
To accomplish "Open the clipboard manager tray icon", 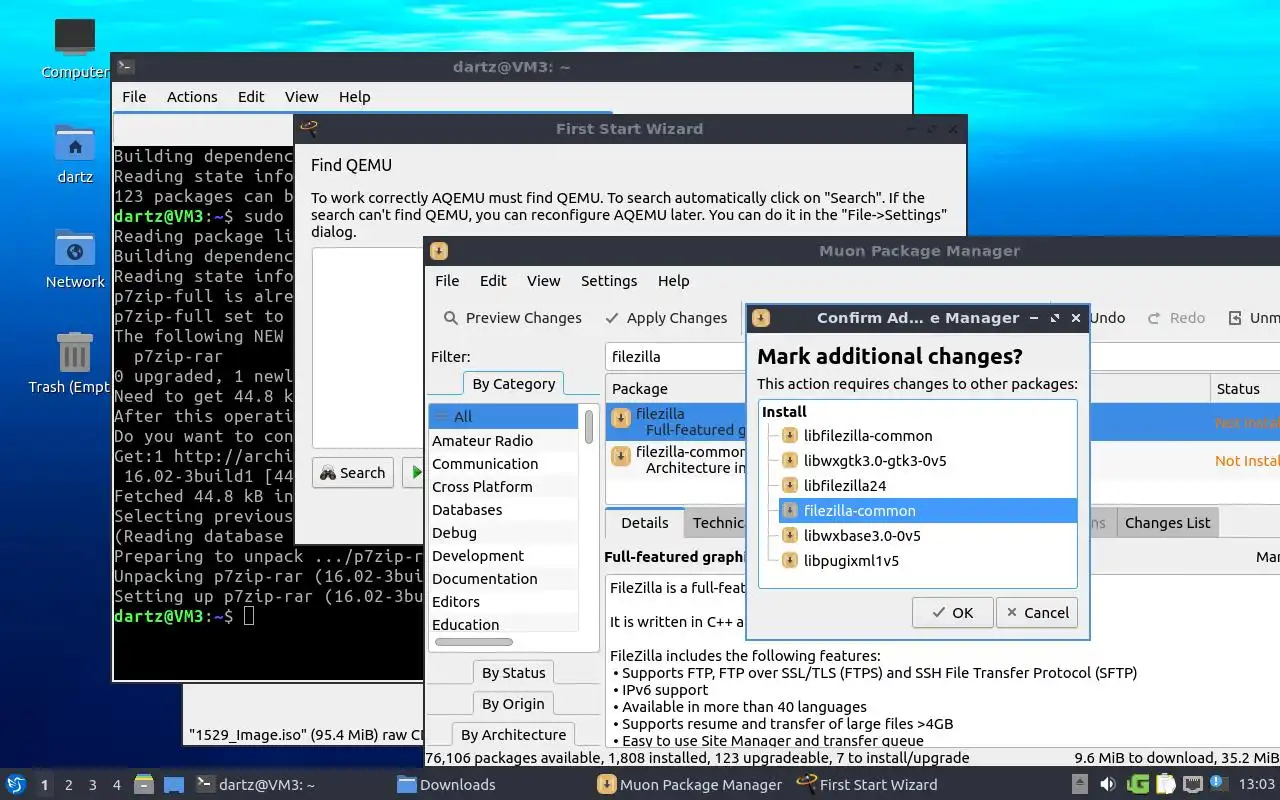I will (1166, 785).
